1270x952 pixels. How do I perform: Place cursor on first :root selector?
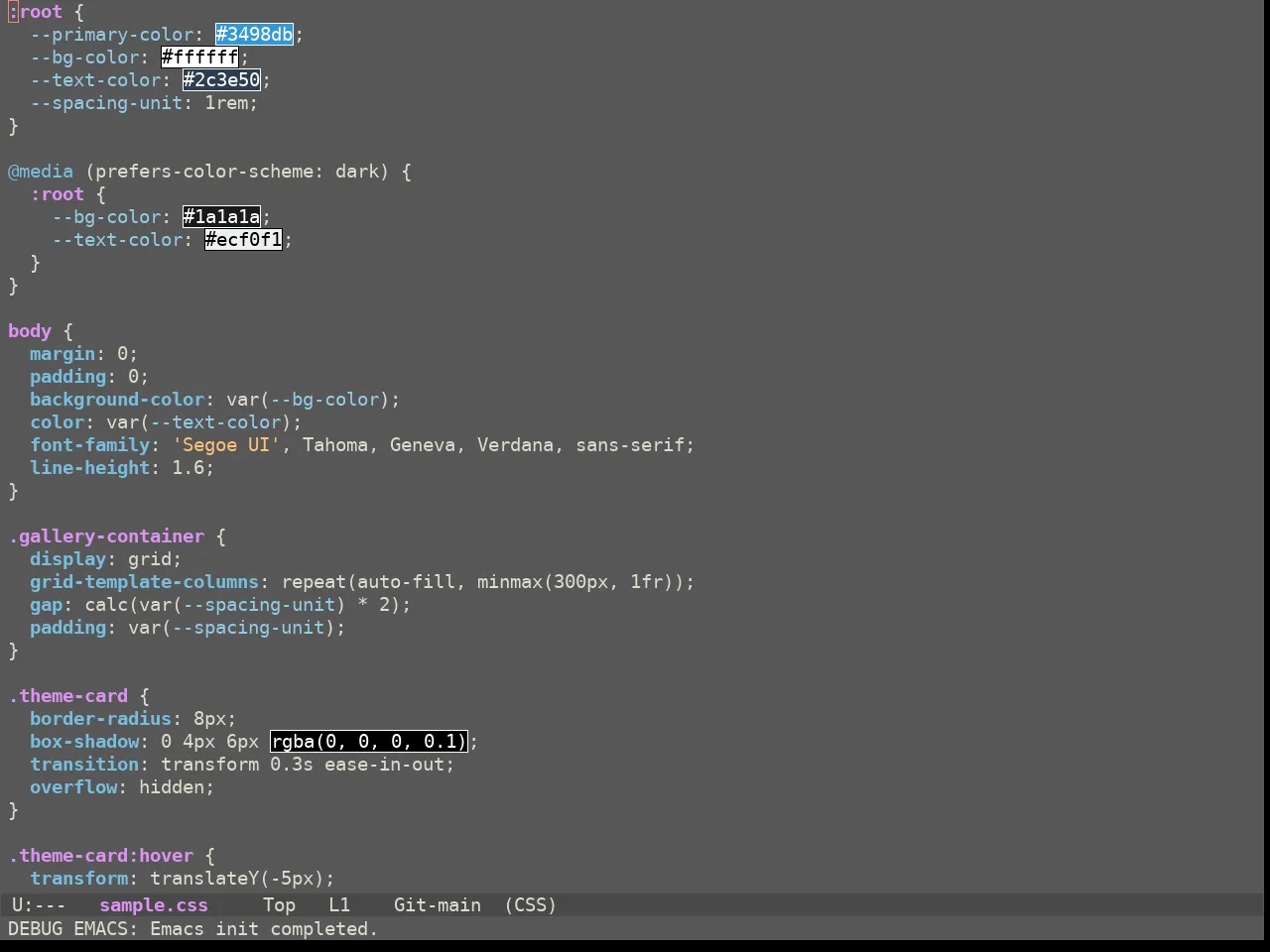pyautogui.click(x=35, y=12)
